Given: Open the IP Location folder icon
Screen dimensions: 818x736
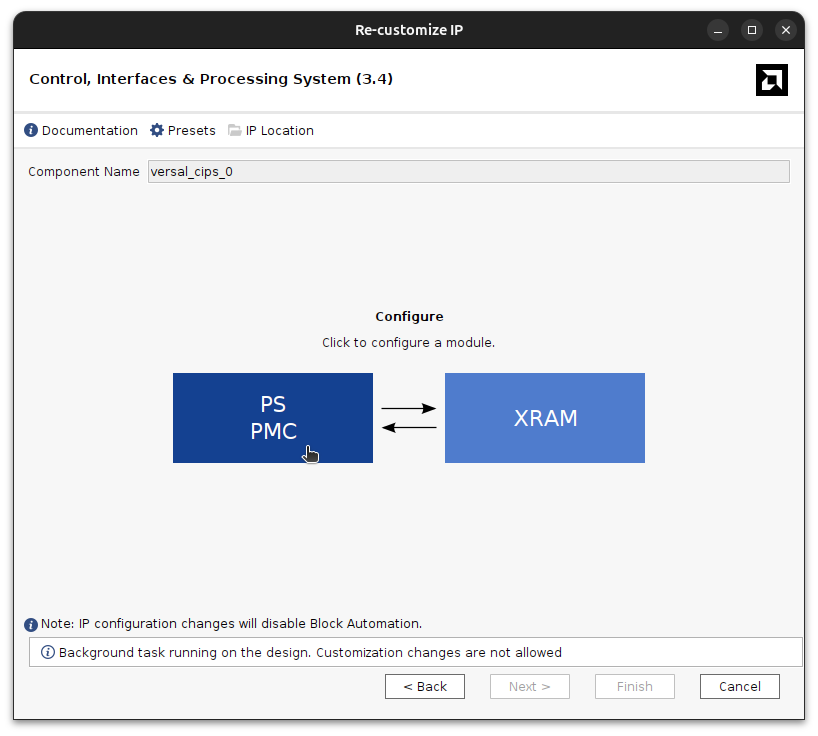Looking at the screenshot, I should (x=233, y=130).
